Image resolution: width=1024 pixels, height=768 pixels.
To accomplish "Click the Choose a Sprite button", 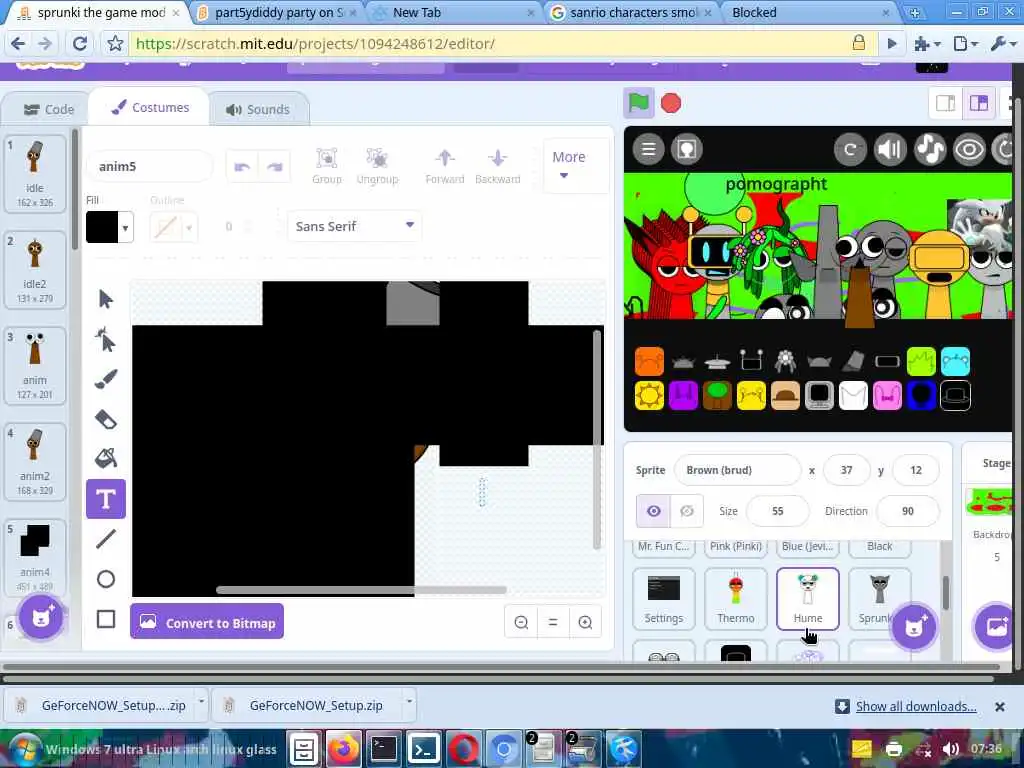I will [x=914, y=626].
